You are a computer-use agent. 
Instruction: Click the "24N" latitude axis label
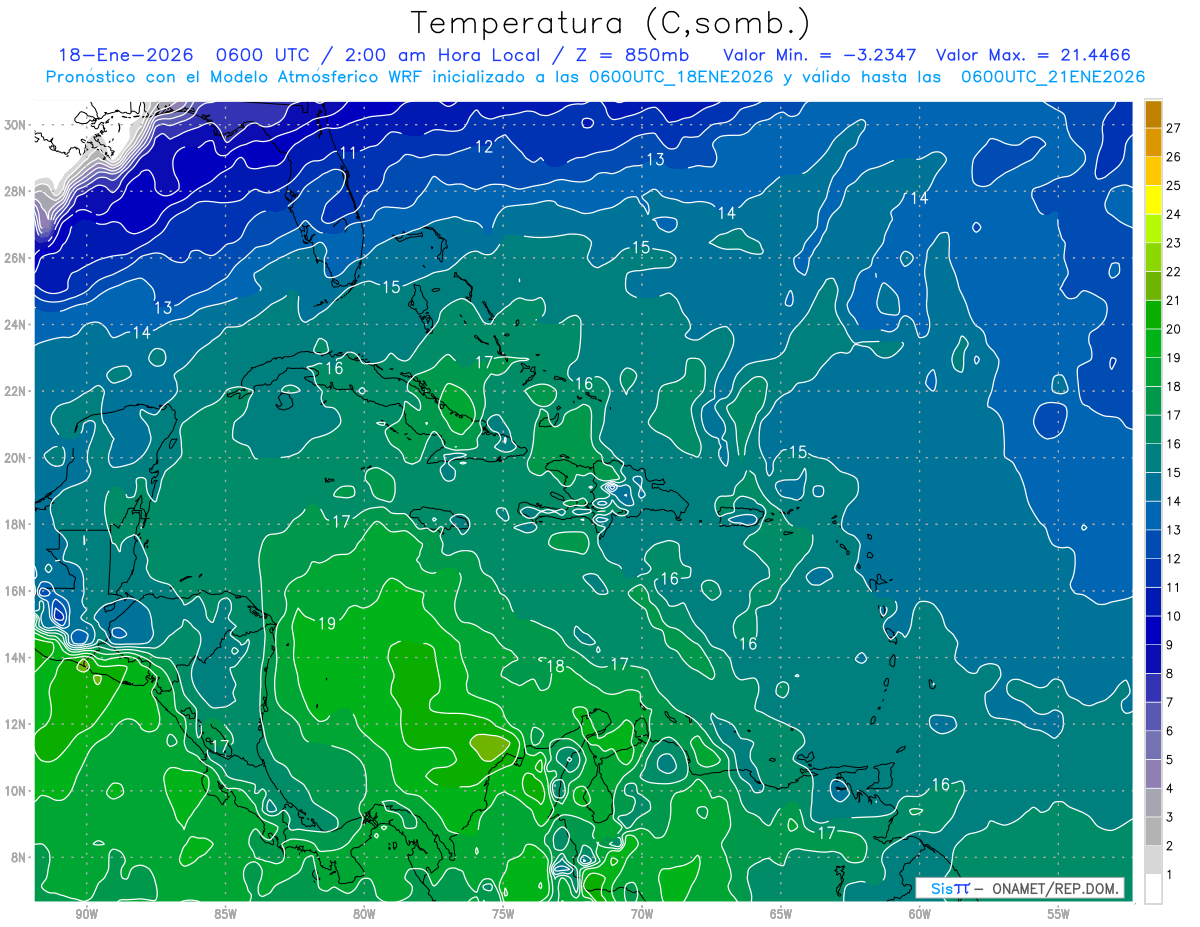tap(17, 325)
